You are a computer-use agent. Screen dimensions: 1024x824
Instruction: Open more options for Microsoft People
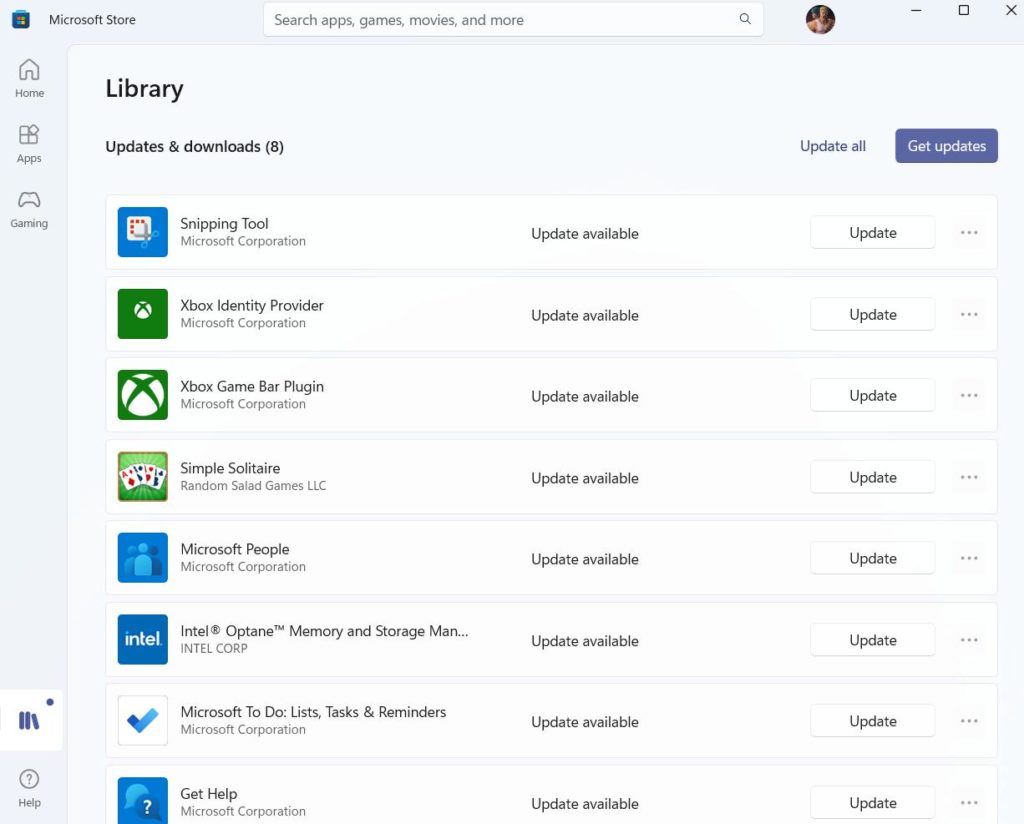(x=969, y=558)
